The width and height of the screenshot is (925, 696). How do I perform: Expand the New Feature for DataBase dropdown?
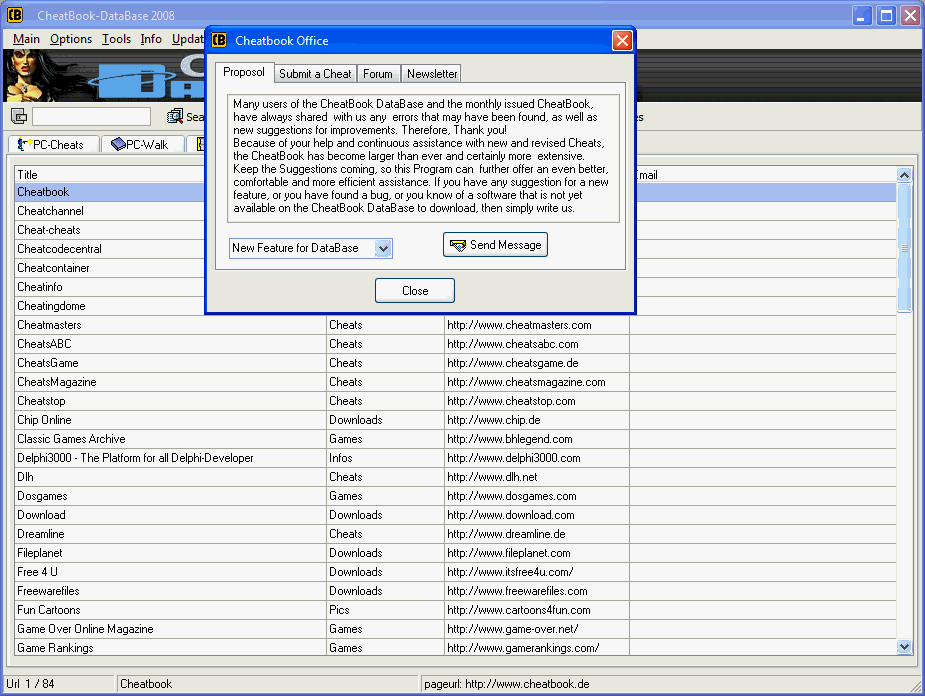pyautogui.click(x=383, y=248)
